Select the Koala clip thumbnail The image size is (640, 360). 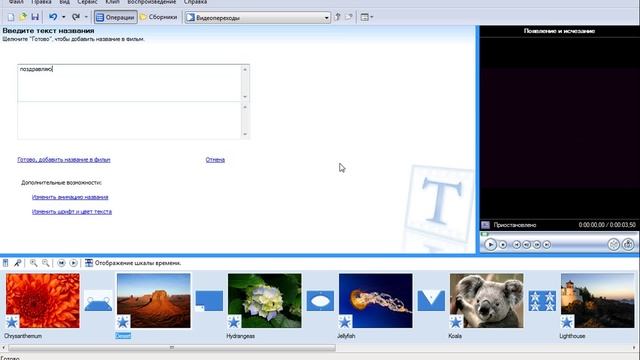(487, 301)
